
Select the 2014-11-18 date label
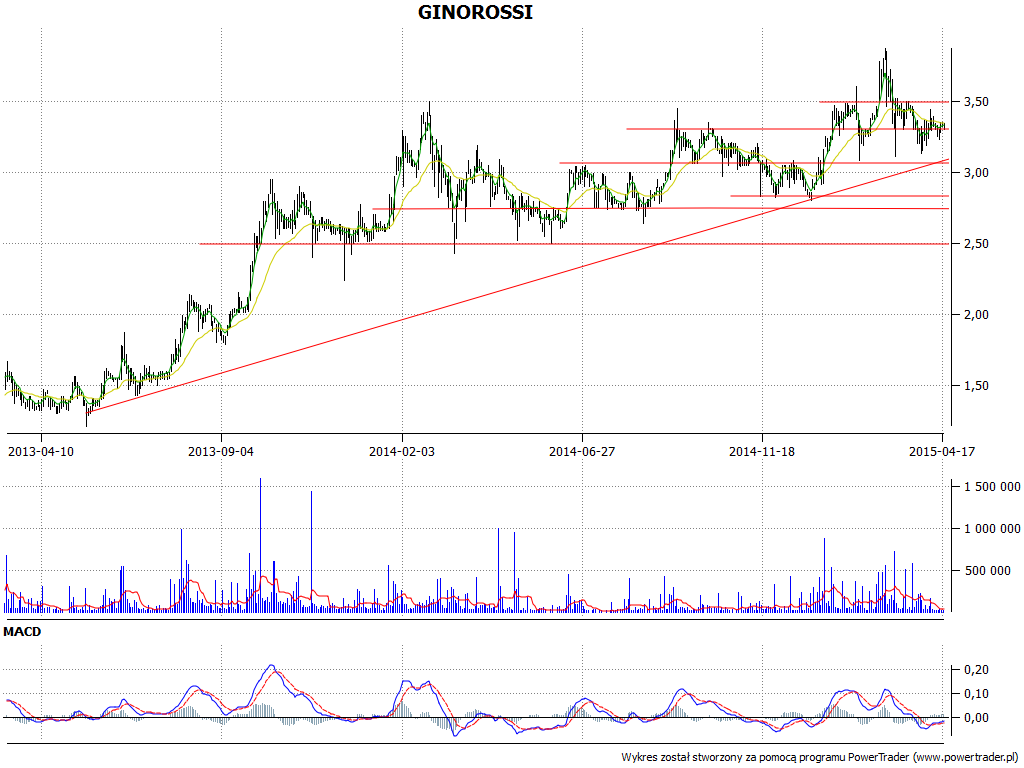[x=762, y=451]
